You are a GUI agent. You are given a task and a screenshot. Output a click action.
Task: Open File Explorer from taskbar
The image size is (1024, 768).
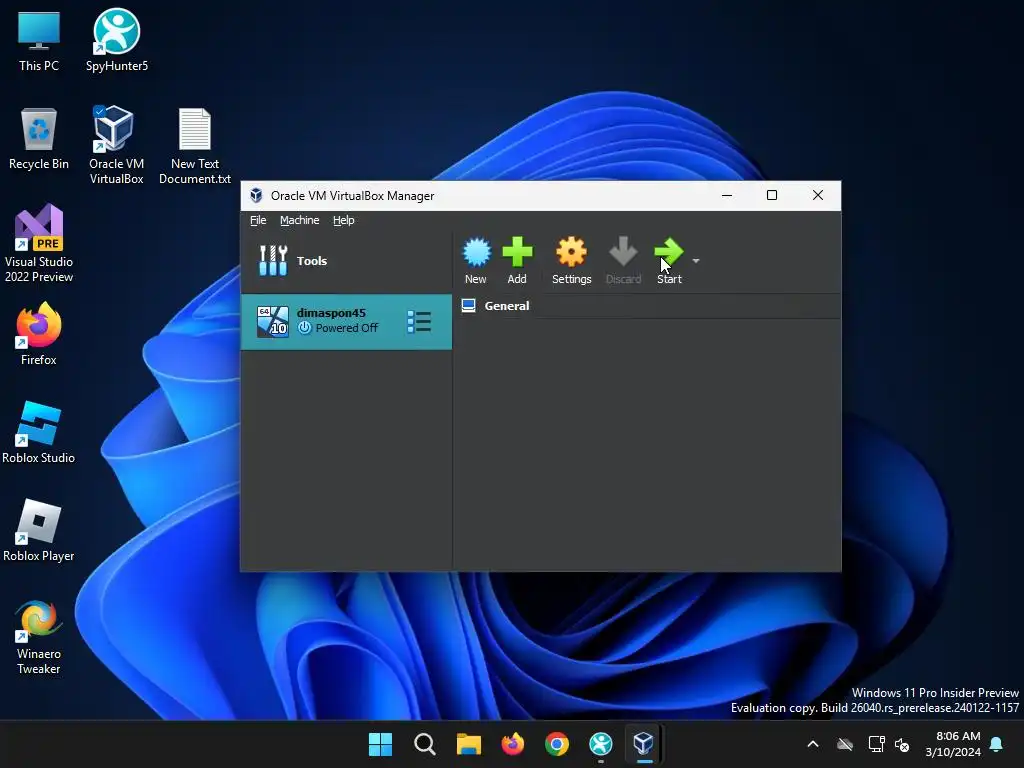(468, 744)
